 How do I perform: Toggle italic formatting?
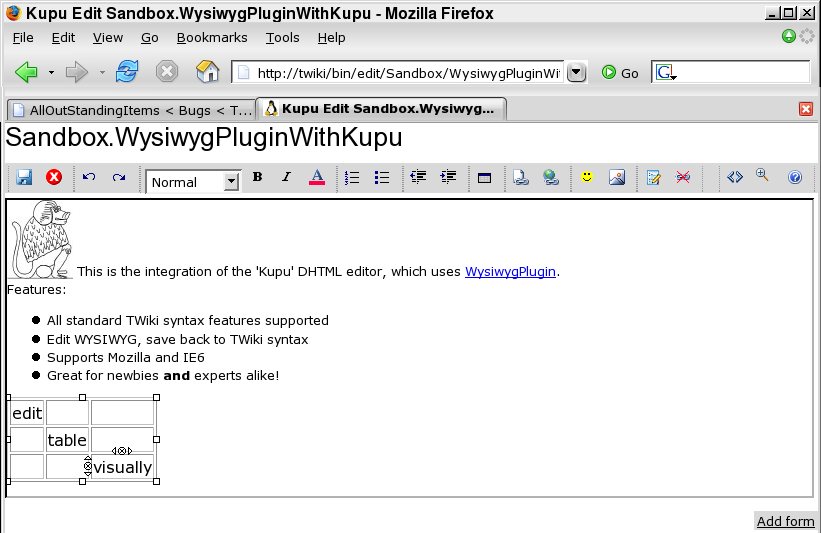point(286,177)
